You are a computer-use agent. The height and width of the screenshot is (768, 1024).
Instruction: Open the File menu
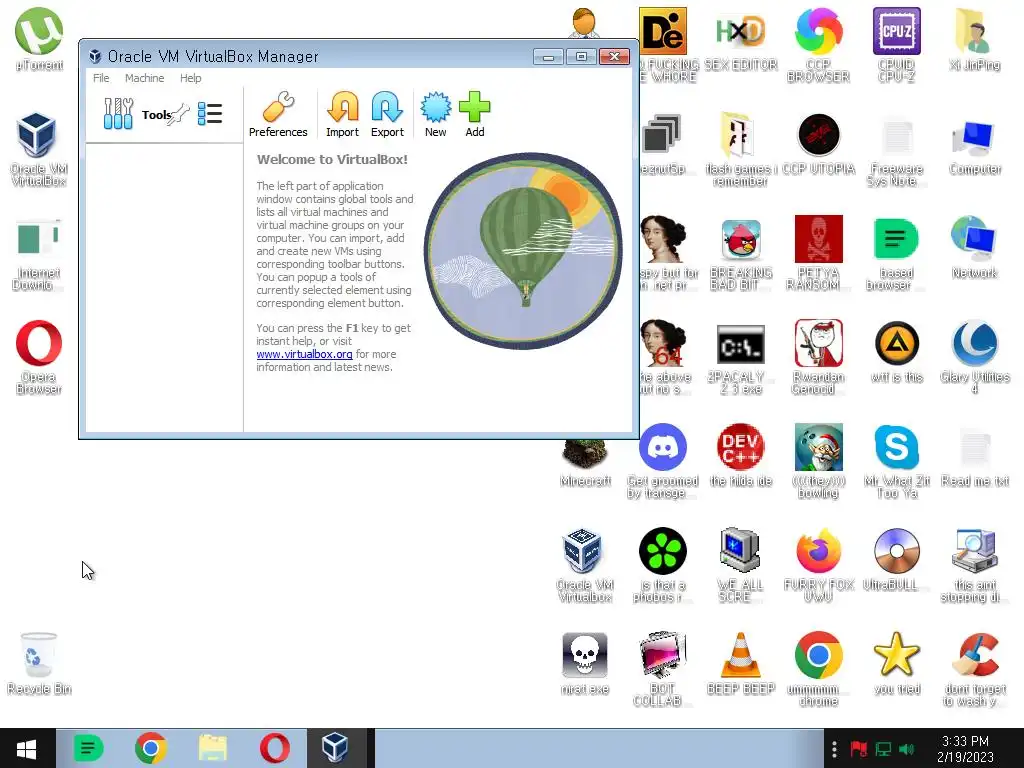coord(101,78)
